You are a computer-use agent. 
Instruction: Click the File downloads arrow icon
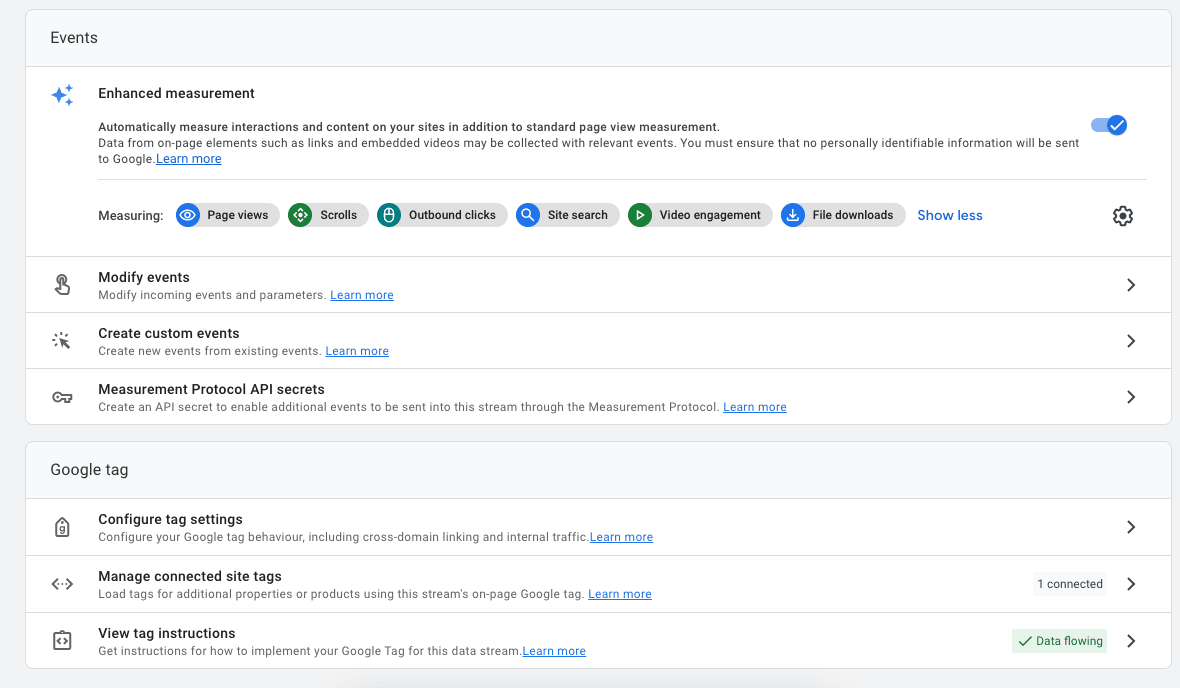pos(792,215)
